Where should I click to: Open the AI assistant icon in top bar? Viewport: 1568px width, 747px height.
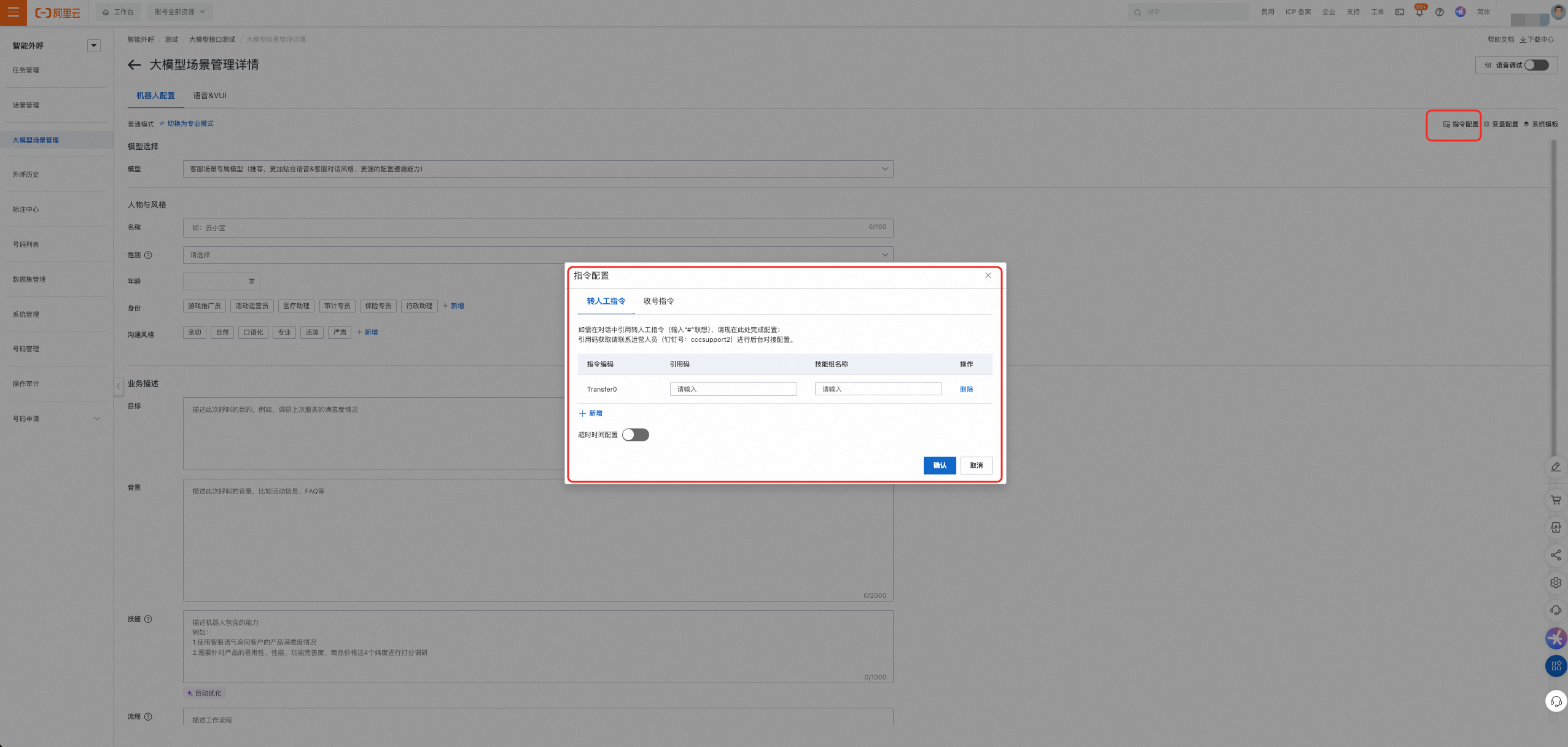(x=1461, y=12)
